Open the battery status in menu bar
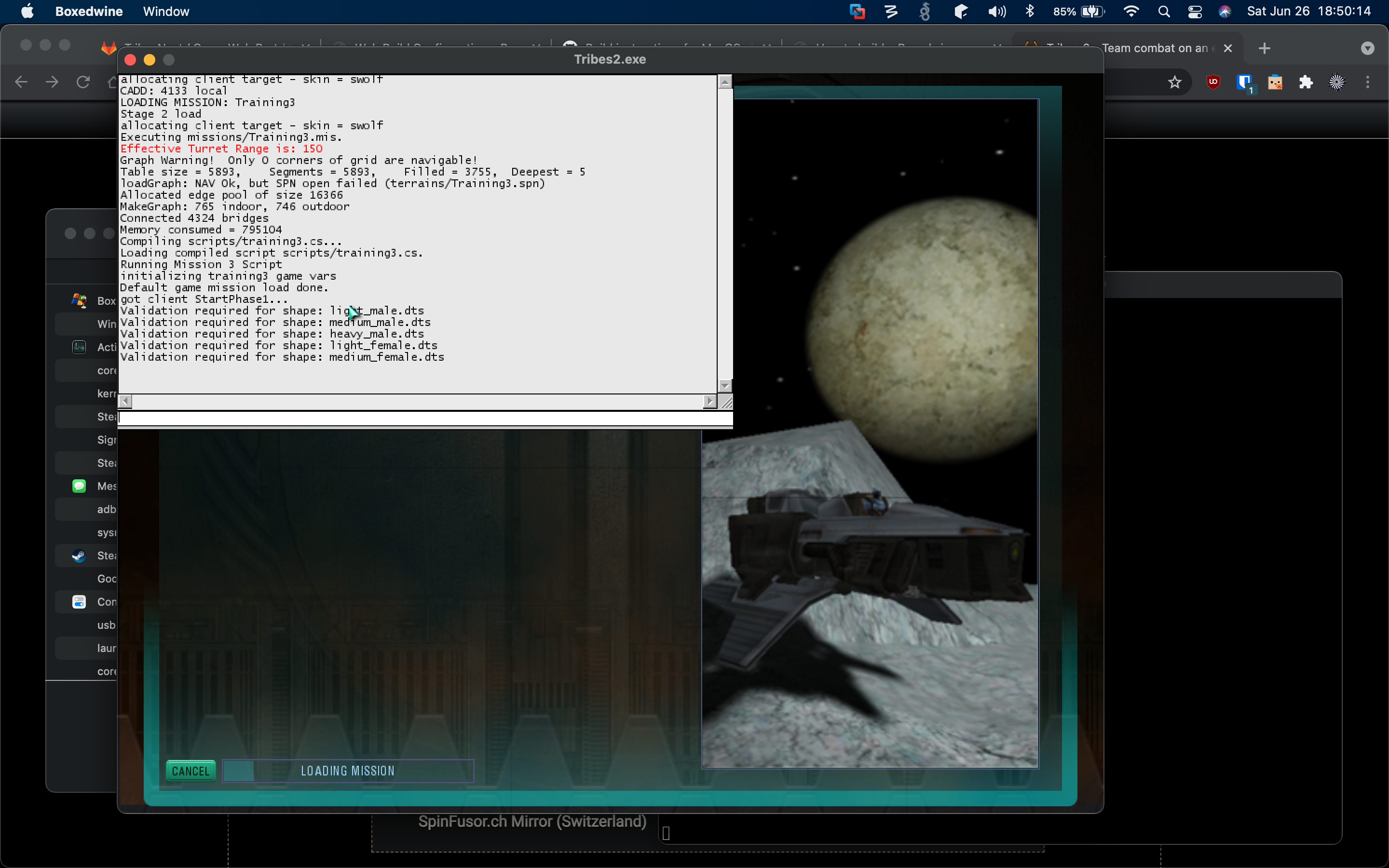 coord(1078,12)
